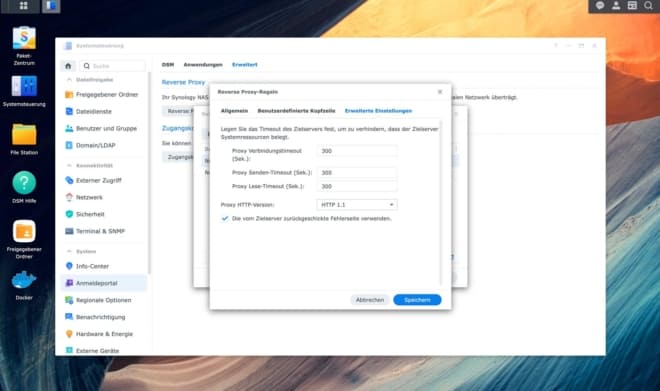
Task: Go to Control Panel home icon
Action: pos(68,66)
